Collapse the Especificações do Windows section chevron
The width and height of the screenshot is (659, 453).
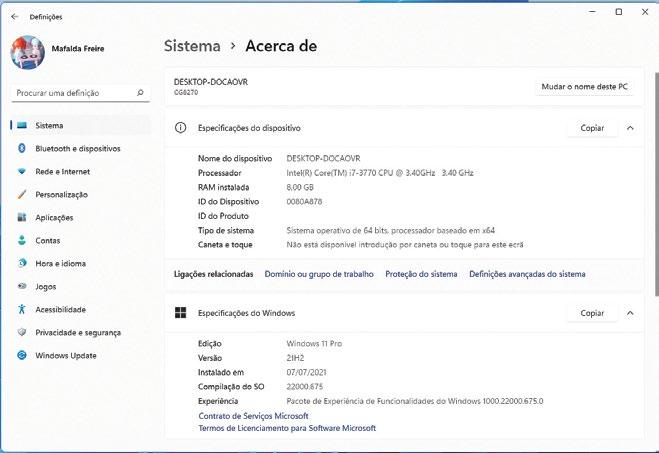click(x=630, y=313)
